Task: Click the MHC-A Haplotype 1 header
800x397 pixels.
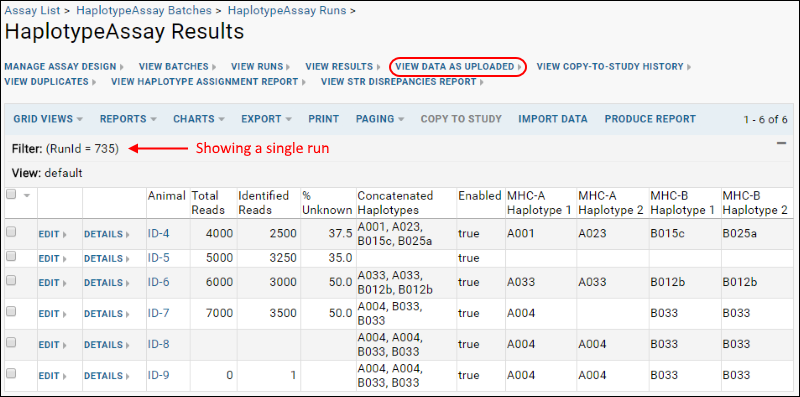Action: (538, 203)
